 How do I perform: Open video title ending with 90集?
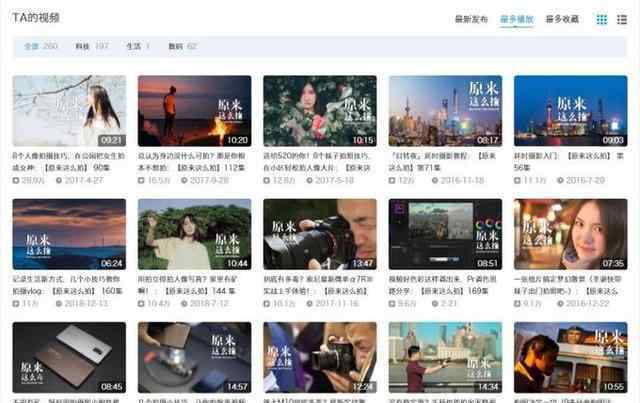69,162
